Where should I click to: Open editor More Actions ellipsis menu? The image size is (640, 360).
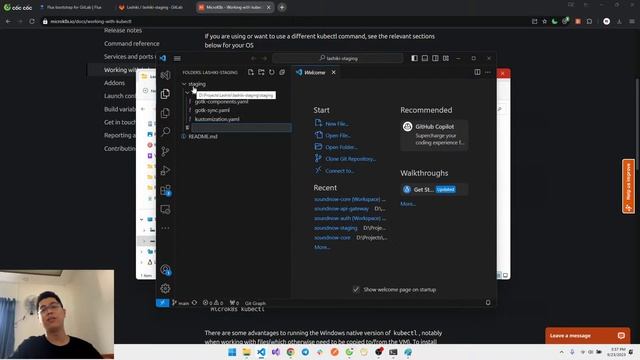pos(488,72)
